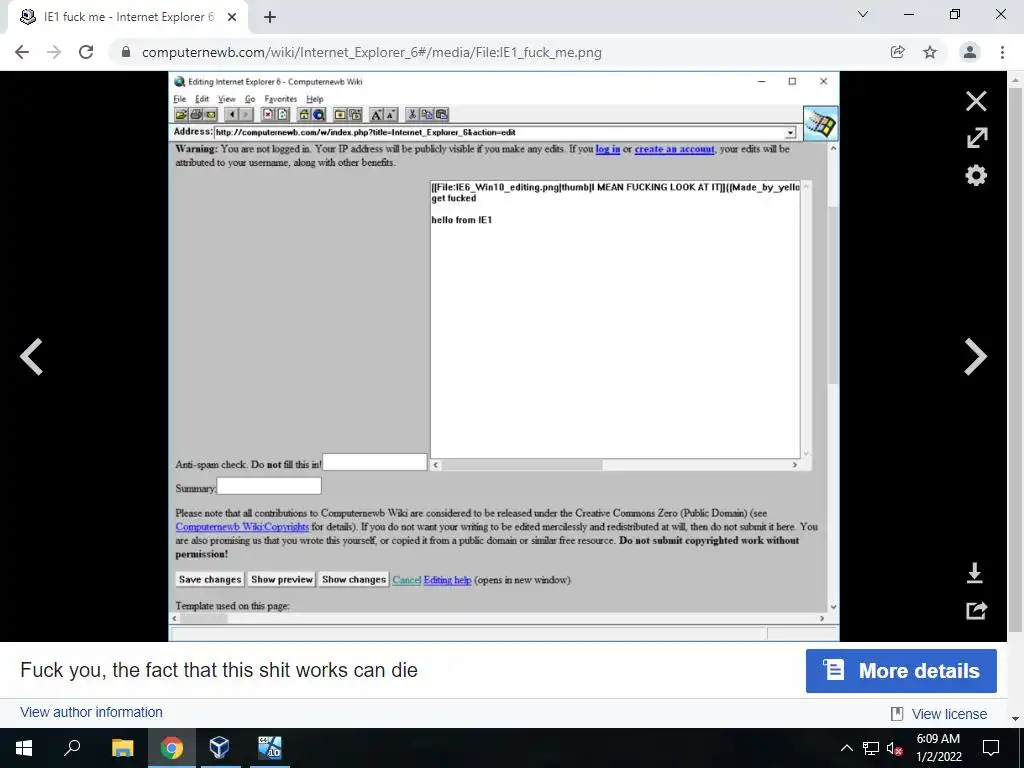Open View author information link
Image resolution: width=1024 pixels, height=768 pixels.
pos(91,712)
